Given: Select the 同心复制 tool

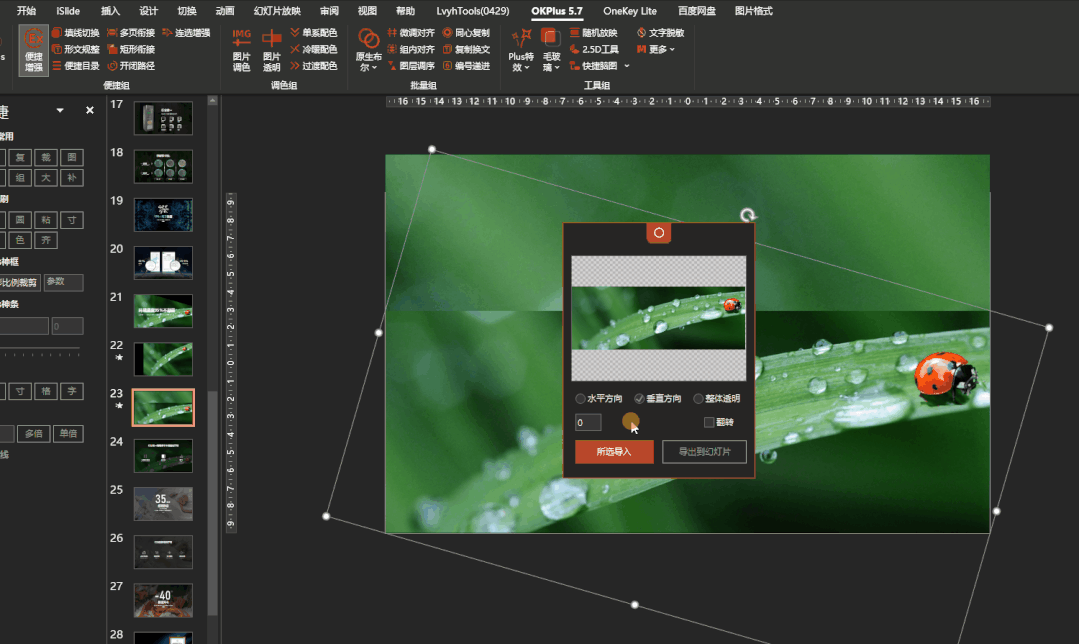Looking at the screenshot, I should [x=466, y=32].
